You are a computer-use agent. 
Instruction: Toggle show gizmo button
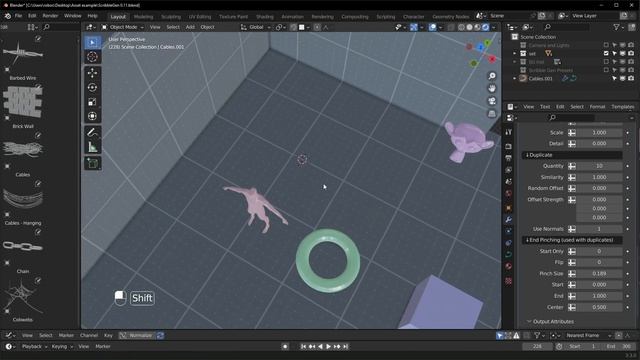[413, 27]
